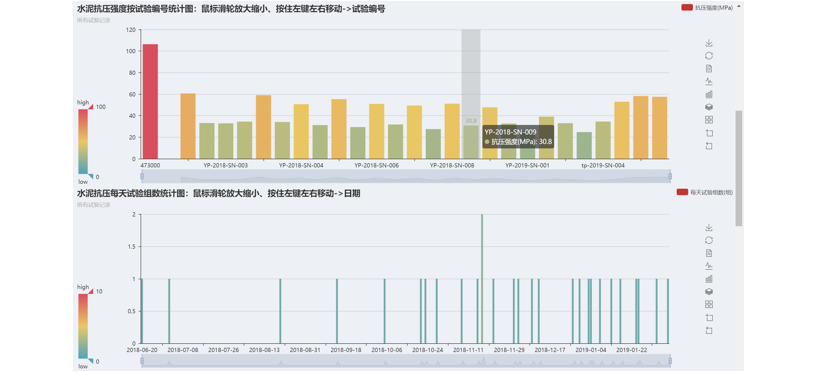
Task: Click the page vertical scrollbar thumb
Action: coord(738,168)
